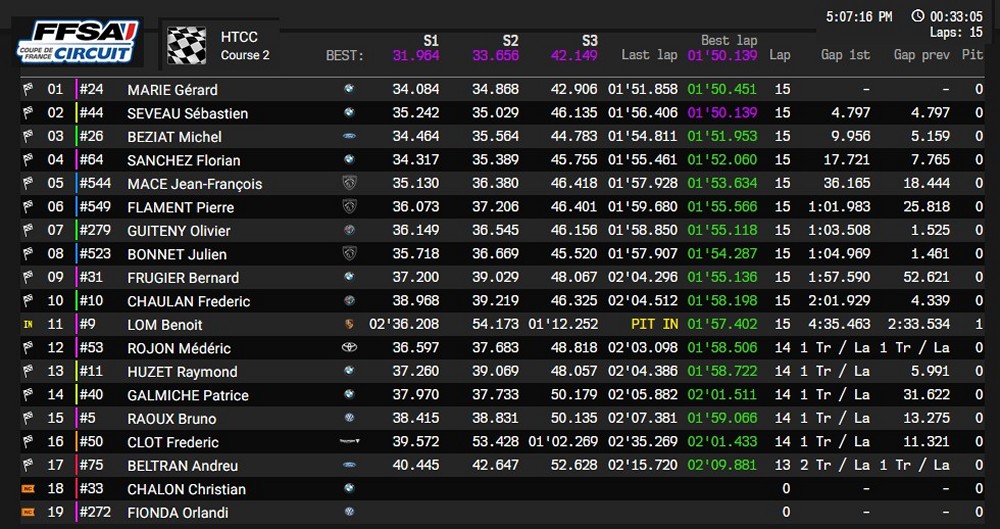Click the Best lap column header
Image resolution: width=1000 pixels, height=529 pixels.
729,41
